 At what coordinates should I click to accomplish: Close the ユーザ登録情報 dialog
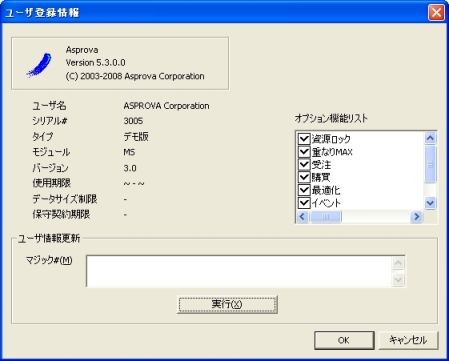pyautogui.click(x=436, y=13)
